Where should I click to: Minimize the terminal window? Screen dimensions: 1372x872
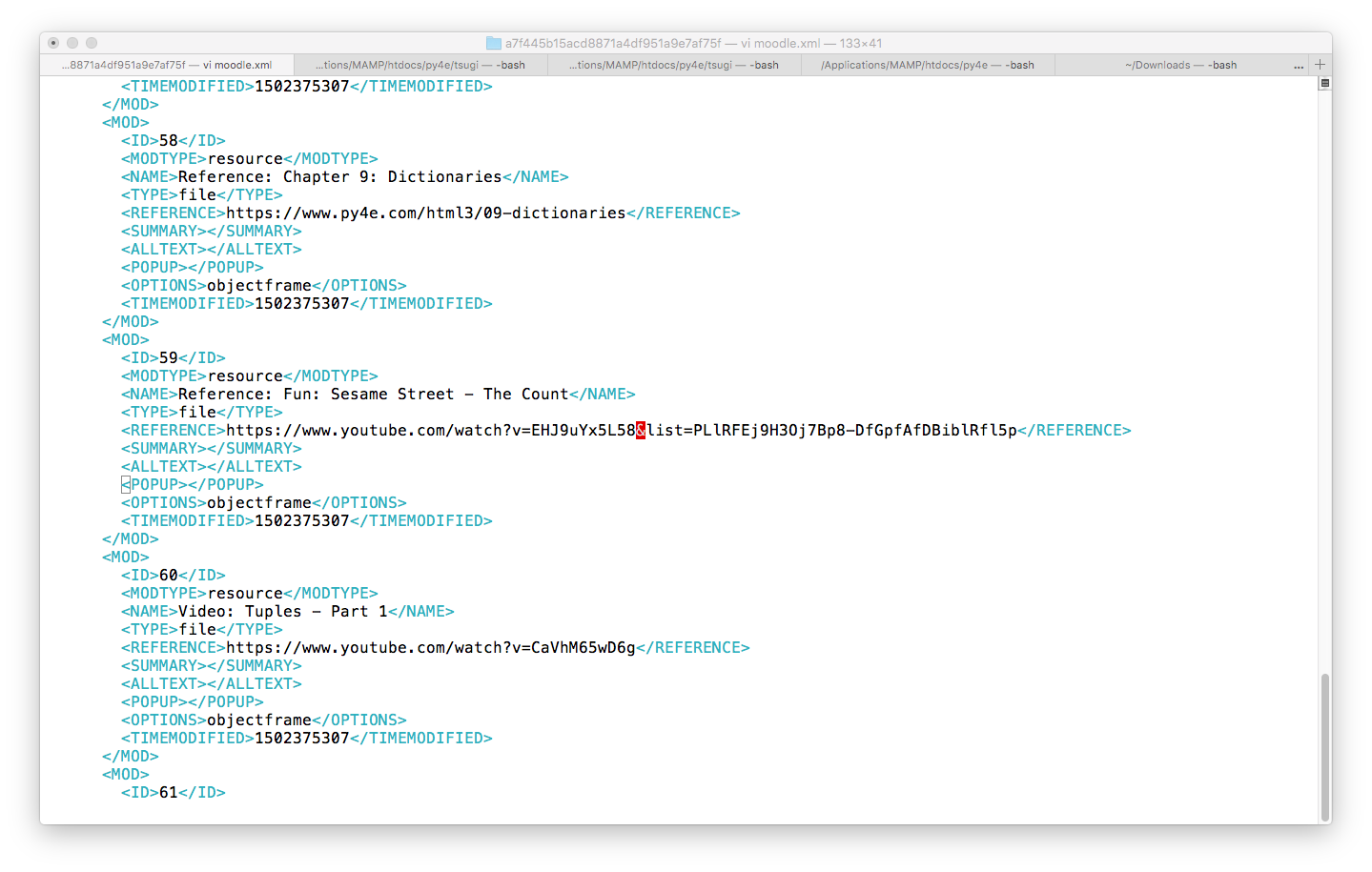tap(72, 43)
